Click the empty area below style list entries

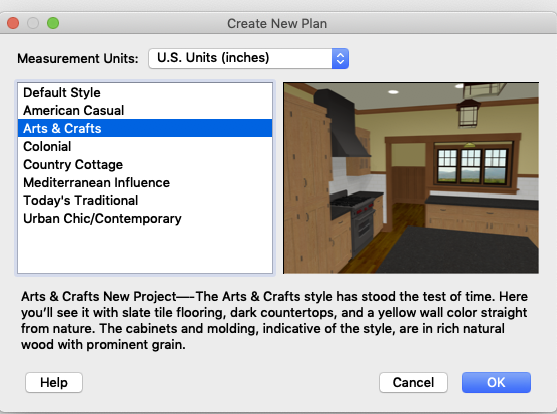(145, 250)
